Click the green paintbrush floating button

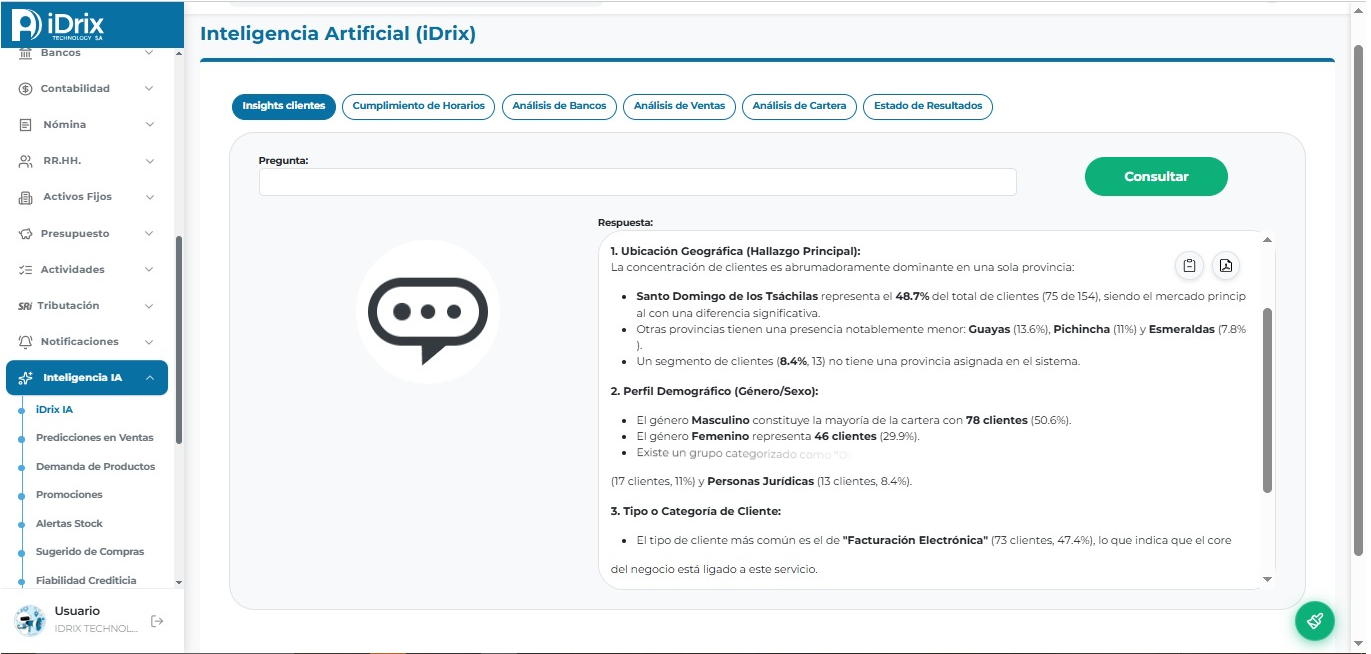tap(1315, 620)
